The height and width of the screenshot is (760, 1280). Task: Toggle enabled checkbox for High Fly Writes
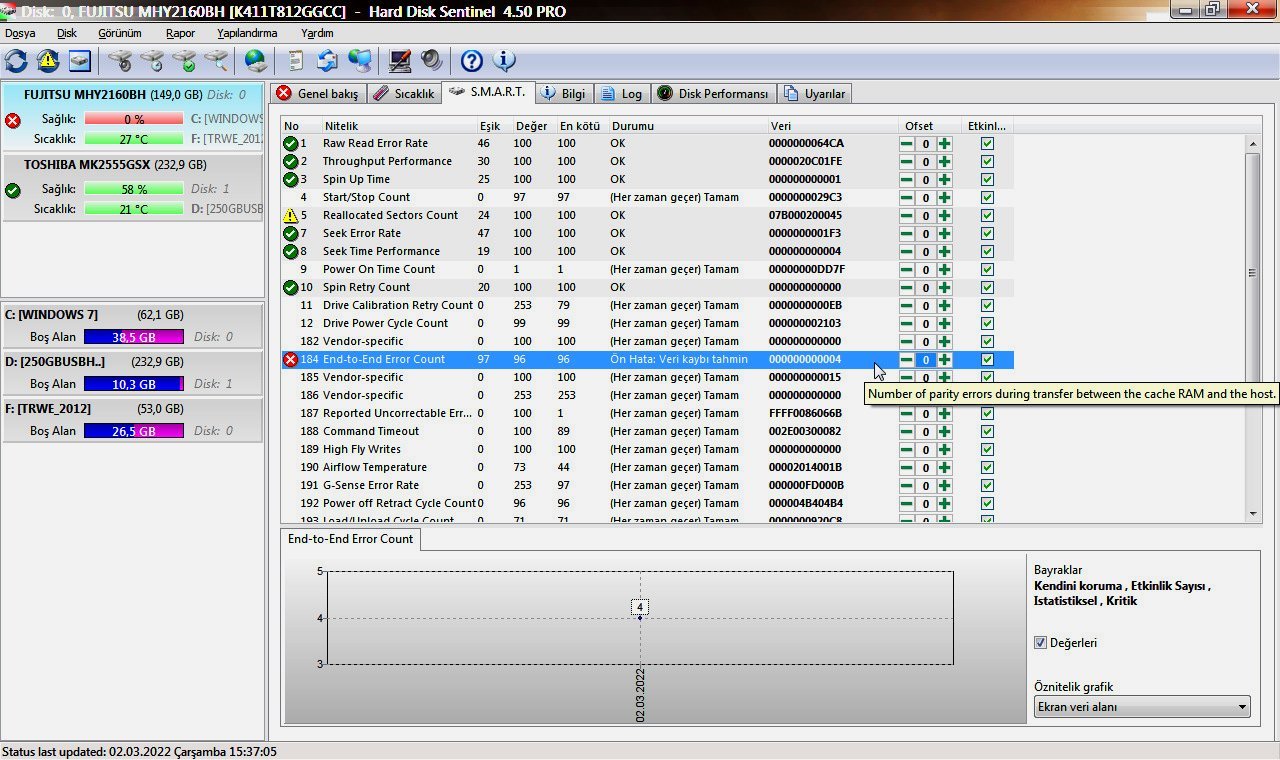click(987, 450)
